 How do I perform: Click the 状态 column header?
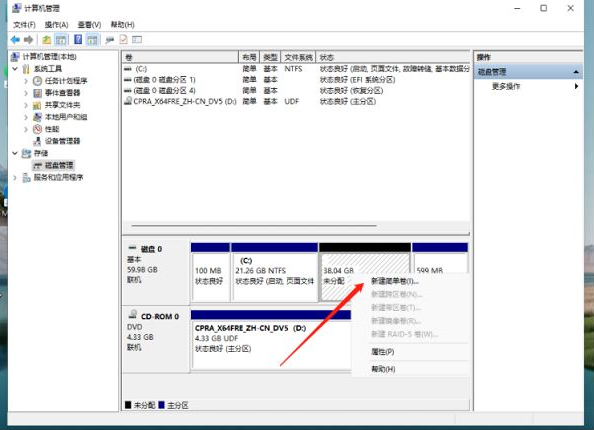point(392,57)
